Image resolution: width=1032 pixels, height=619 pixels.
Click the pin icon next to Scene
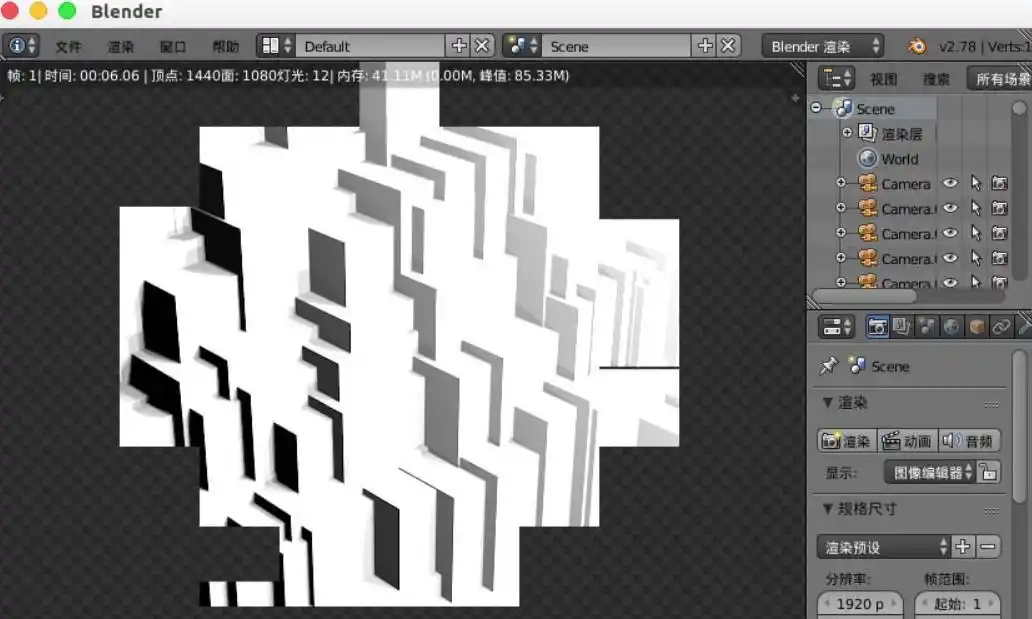pyautogui.click(x=828, y=366)
